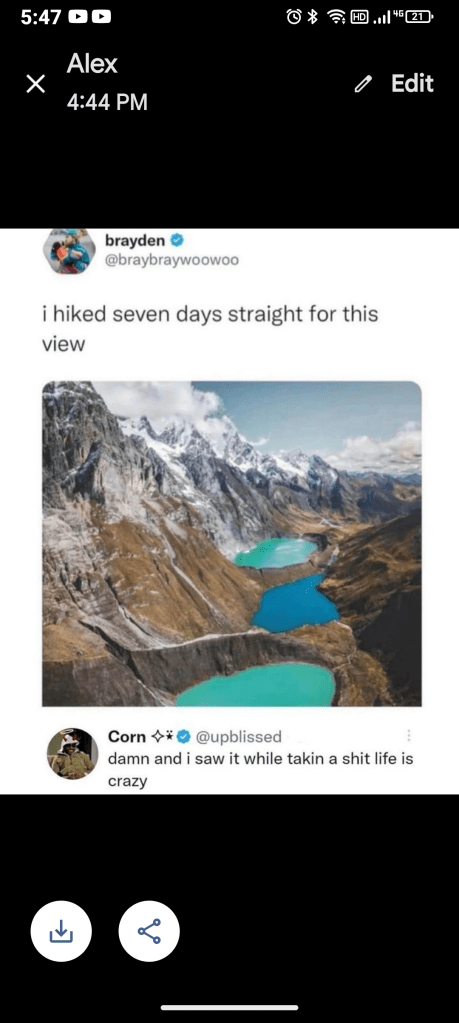Tap the Bluetooth status icon
This screenshot has height=1023, width=459.
312,17
